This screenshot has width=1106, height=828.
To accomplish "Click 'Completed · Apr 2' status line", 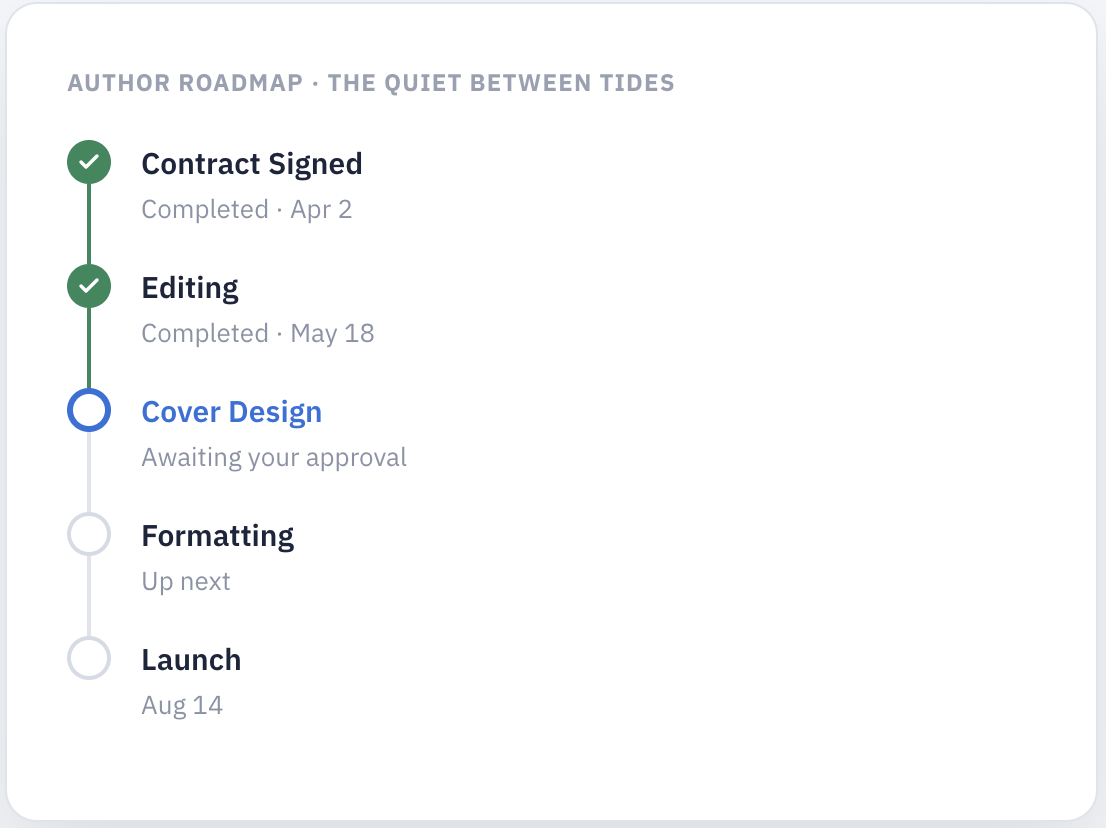I will pos(246,209).
